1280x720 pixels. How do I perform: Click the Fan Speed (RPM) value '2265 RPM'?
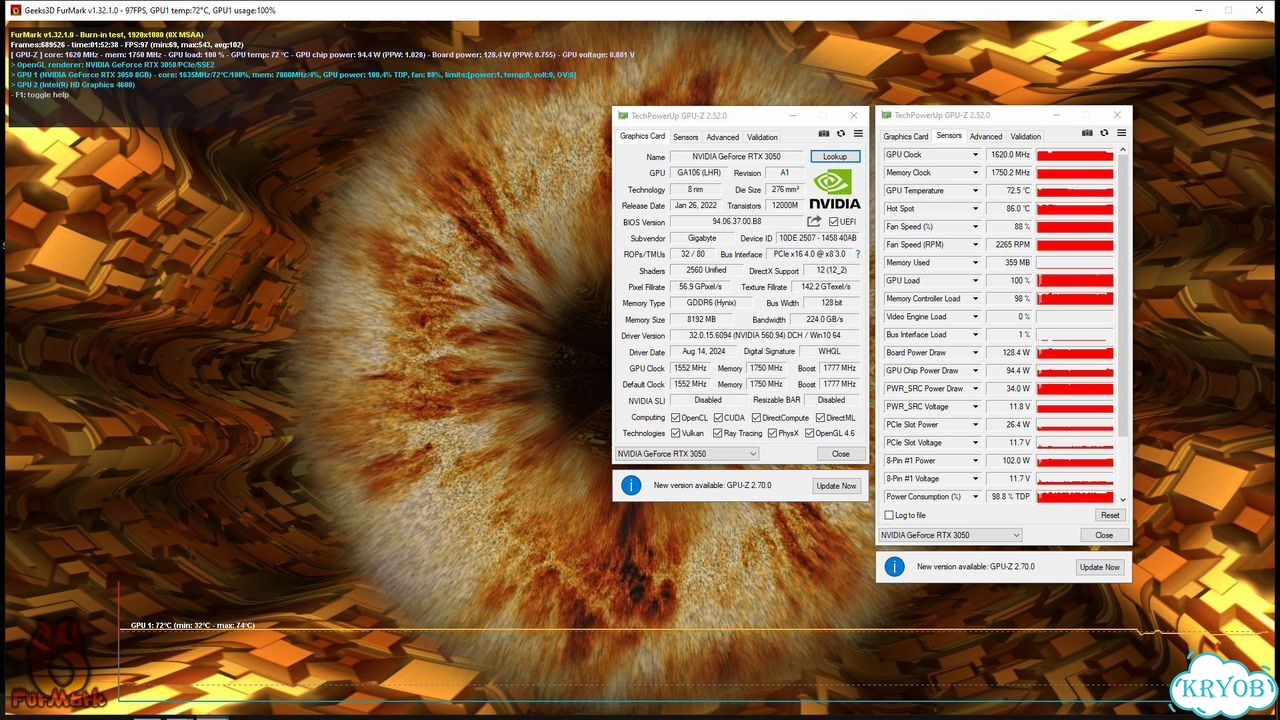pyautogui.click(x=1009, y=245)
